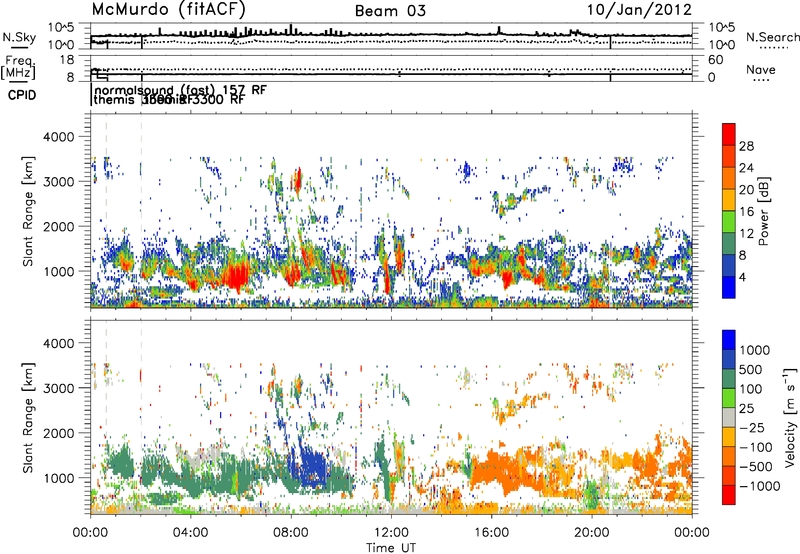Click power panel 'Slant Range [km]' axis label

(x=29, y=211)
